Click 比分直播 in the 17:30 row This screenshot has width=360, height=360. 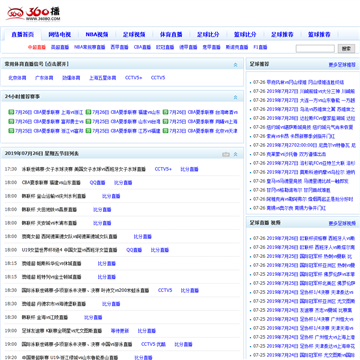pyautogui.click(x=189, y=169)
